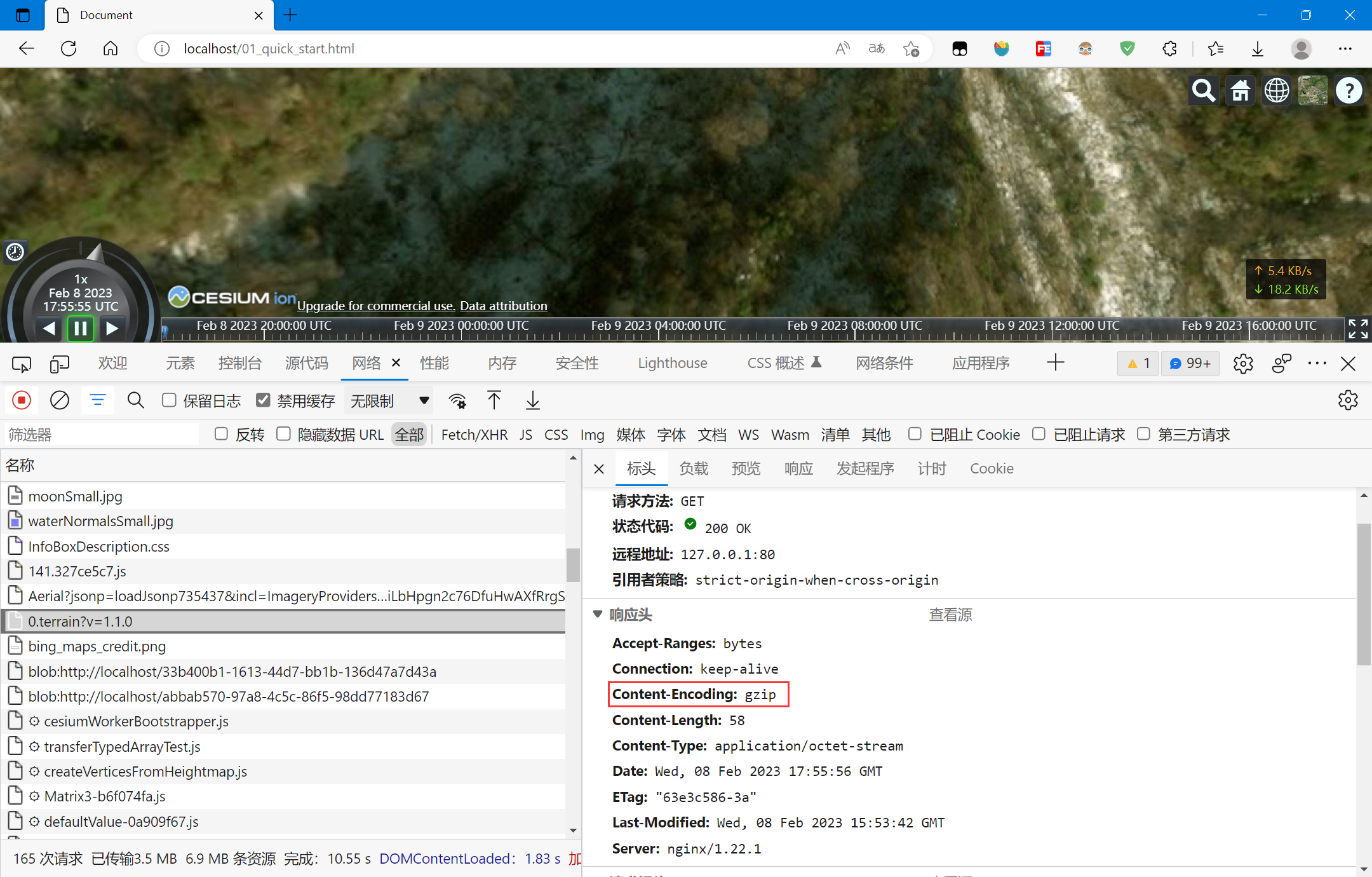Open network search magnifier
1372x877 pixels.
pyautogui.click(x=136, y=400)
